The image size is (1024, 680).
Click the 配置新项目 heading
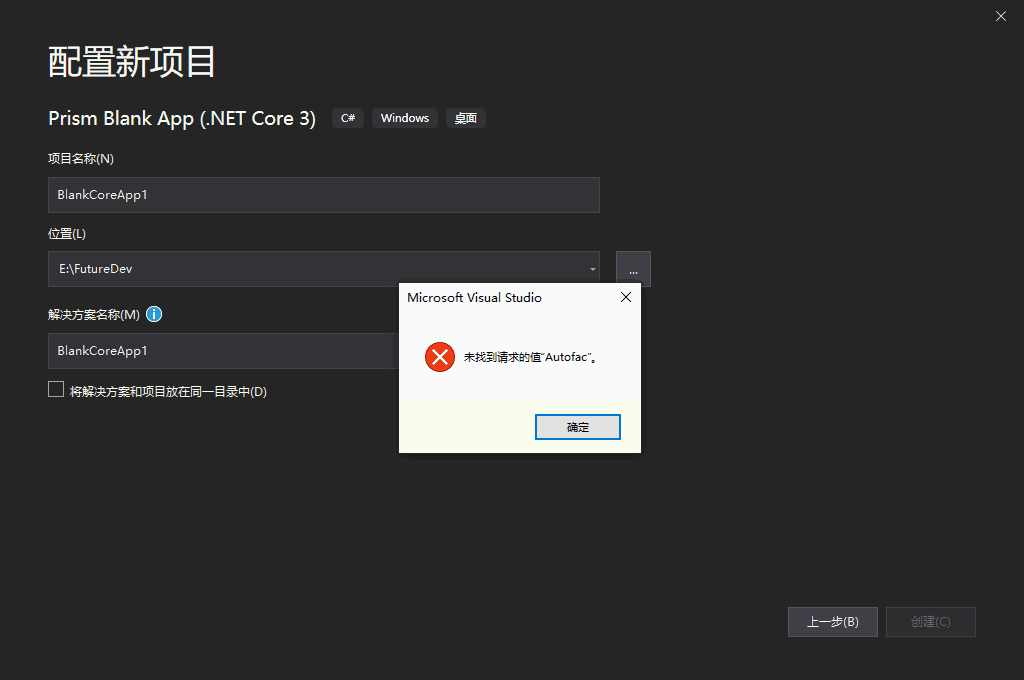tap(132, 62)
